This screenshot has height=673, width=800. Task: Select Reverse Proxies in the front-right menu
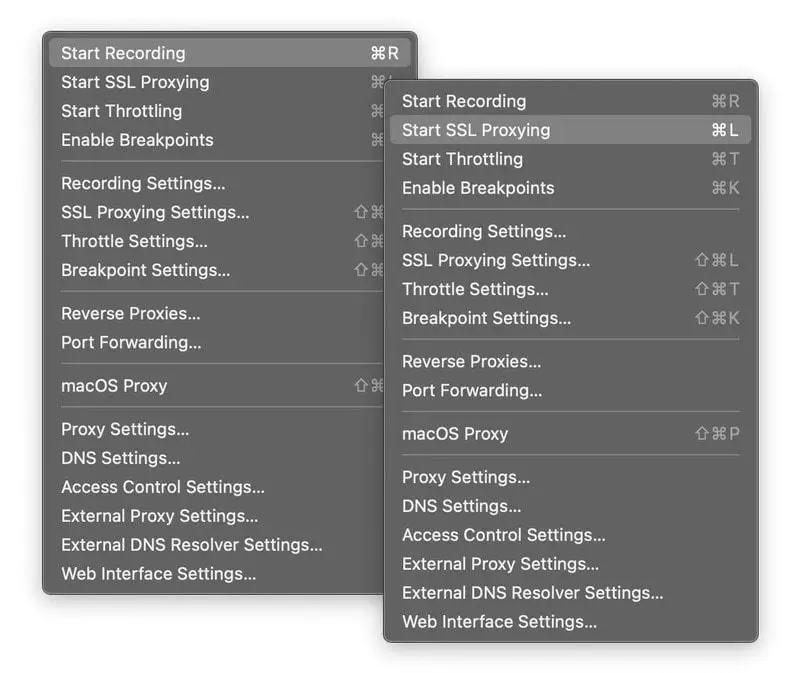[471, 361]
